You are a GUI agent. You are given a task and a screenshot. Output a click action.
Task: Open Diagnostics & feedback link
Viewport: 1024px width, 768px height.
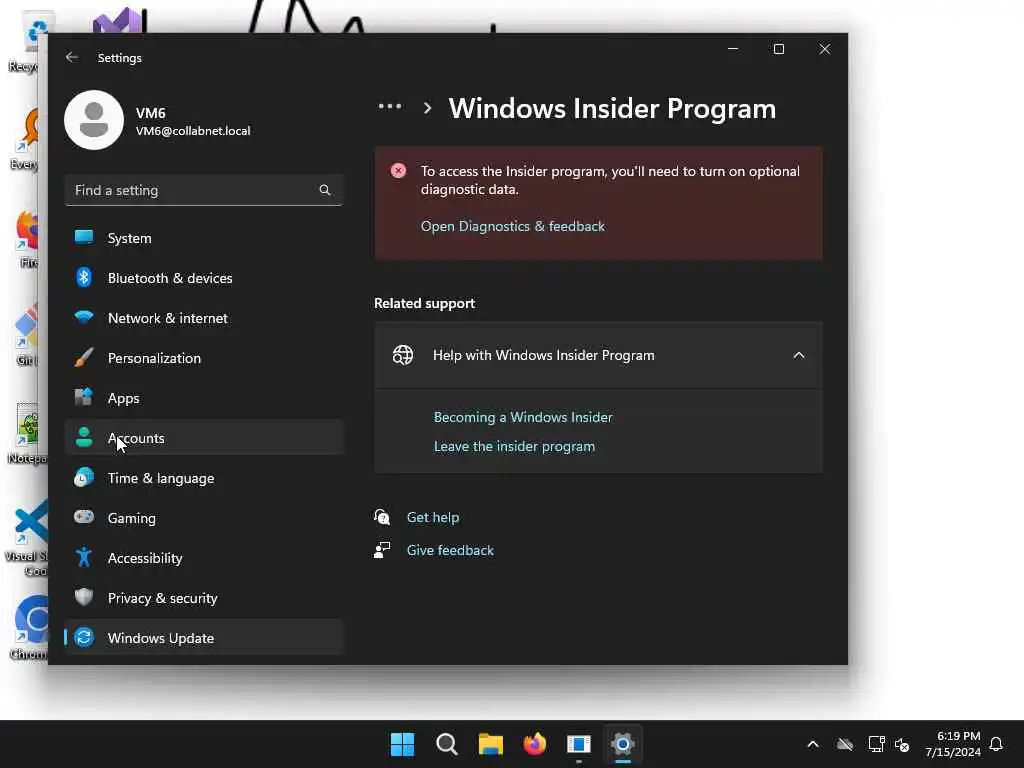coord(513,226)
